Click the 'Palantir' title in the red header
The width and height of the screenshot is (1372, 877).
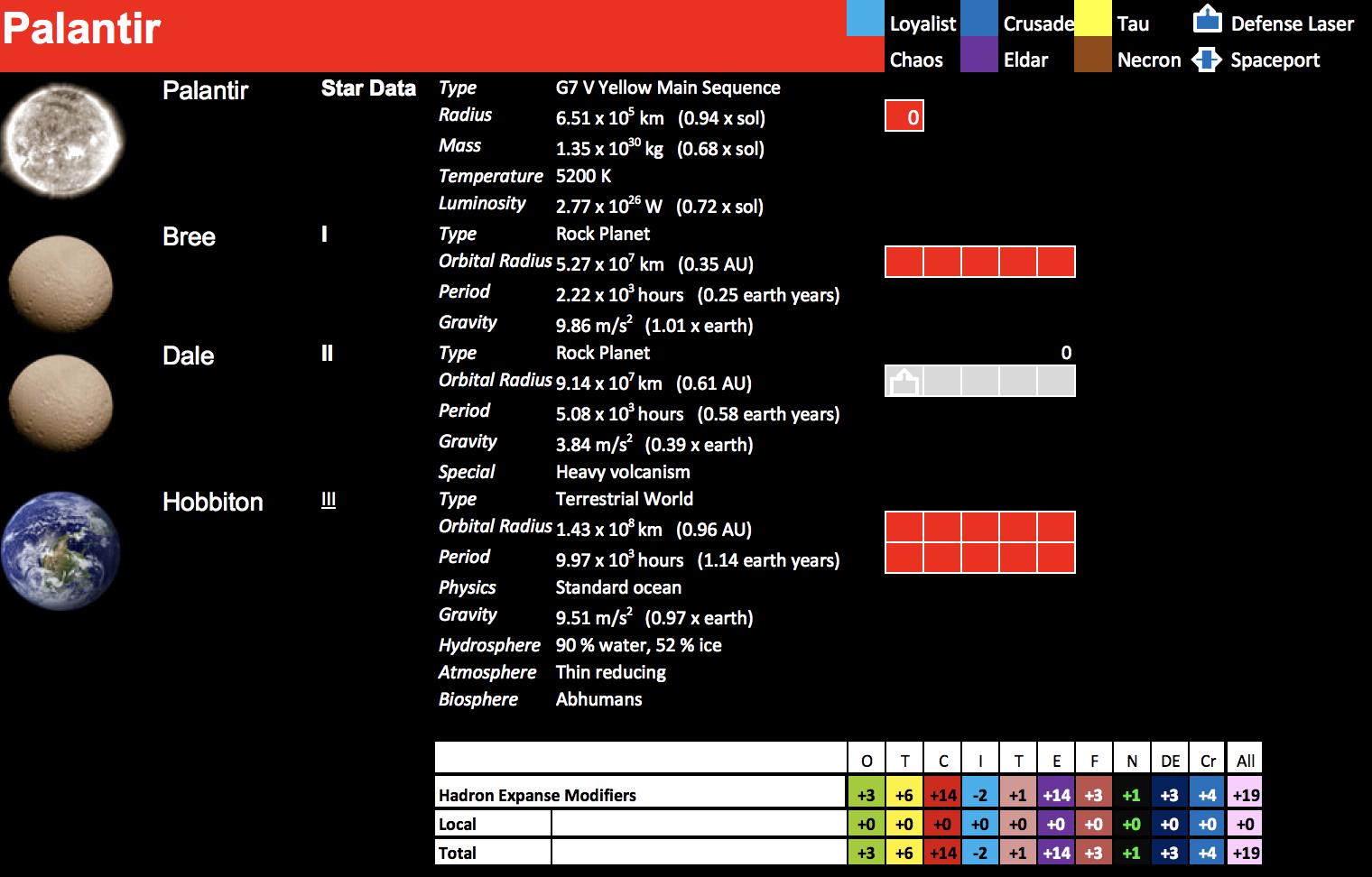(81, 28)
